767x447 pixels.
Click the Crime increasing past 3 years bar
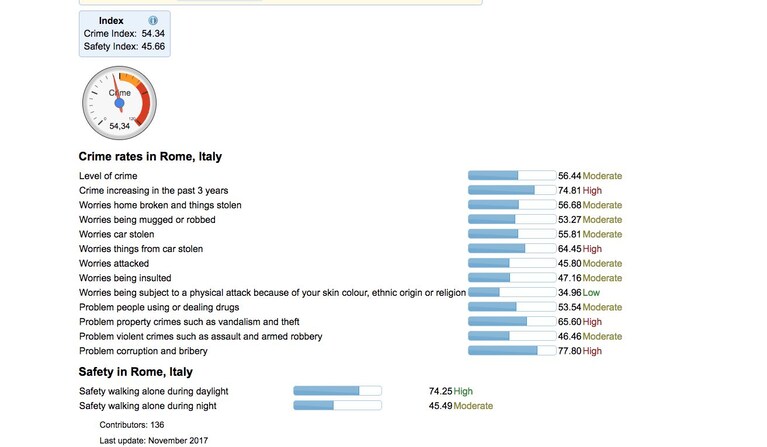click(512, 190)
